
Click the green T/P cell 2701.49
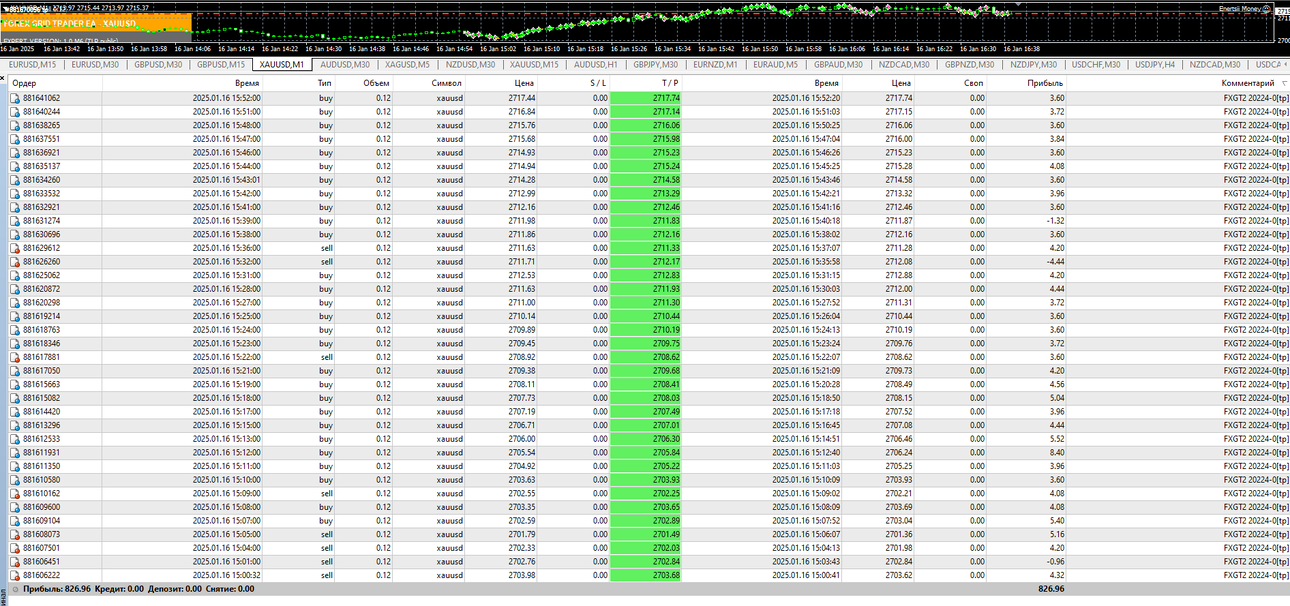tap(646, 534)
